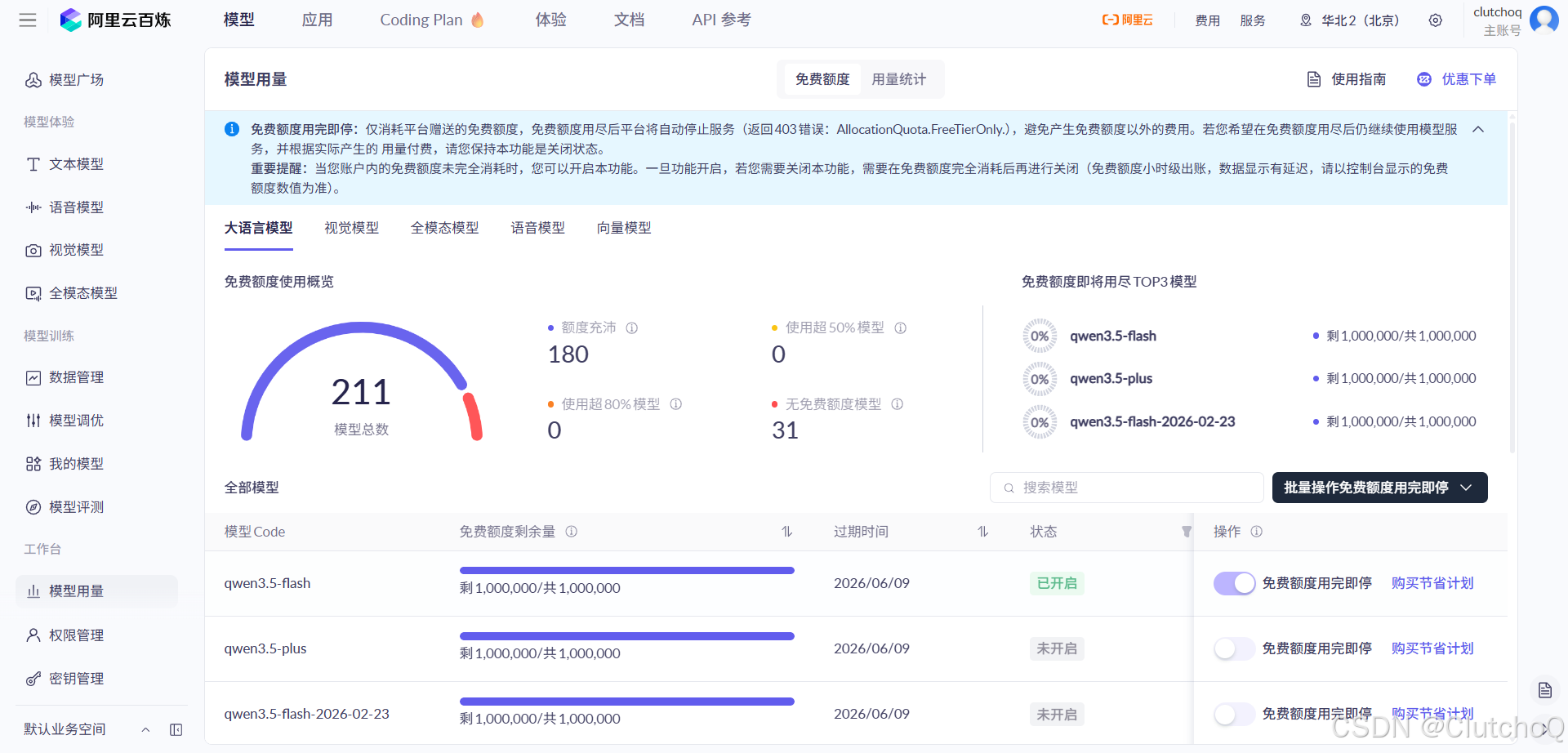Screen dimensions: 1568x753
Task: Switch to the 免费额度 tab
Action: pos(822,79)
